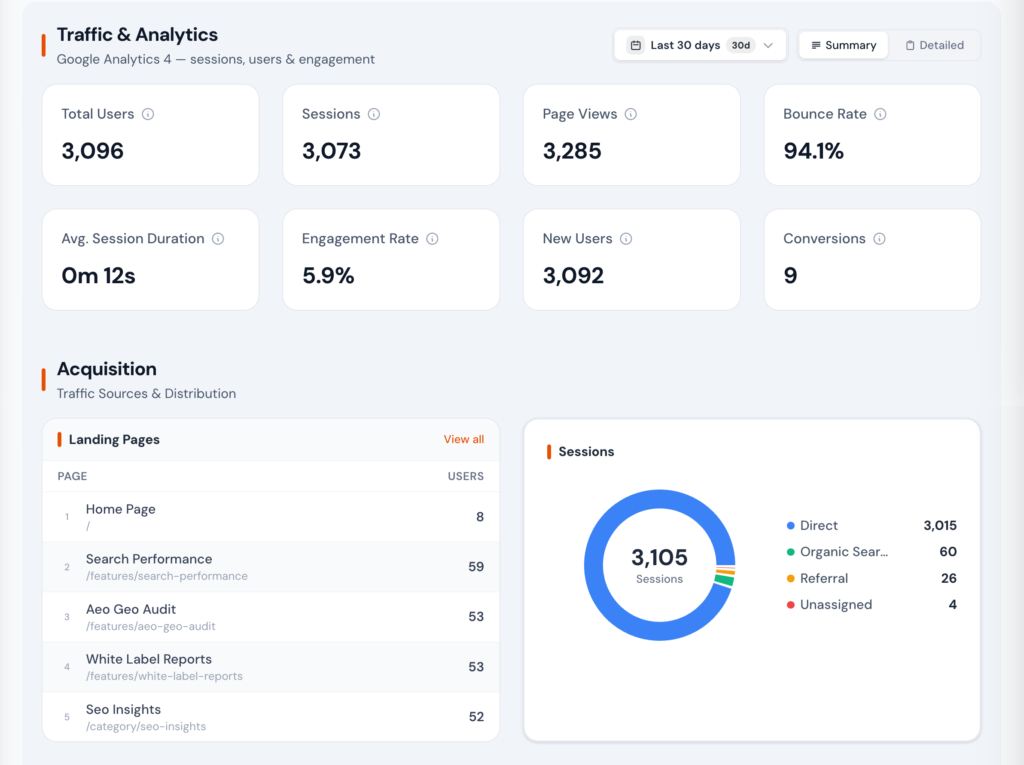Click the View all link in Landing Pages
This screenshot has height=765, width=1024.
(464, 439)
